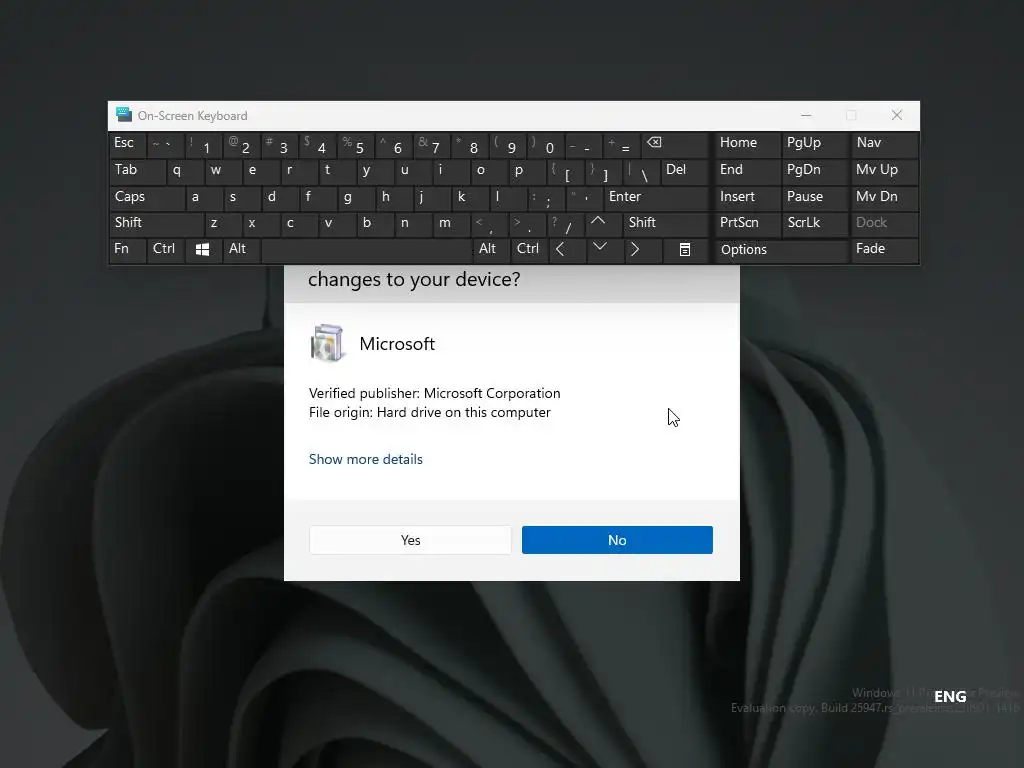Click the Backspace key icon on keyboard

click(x=654, y=142)
